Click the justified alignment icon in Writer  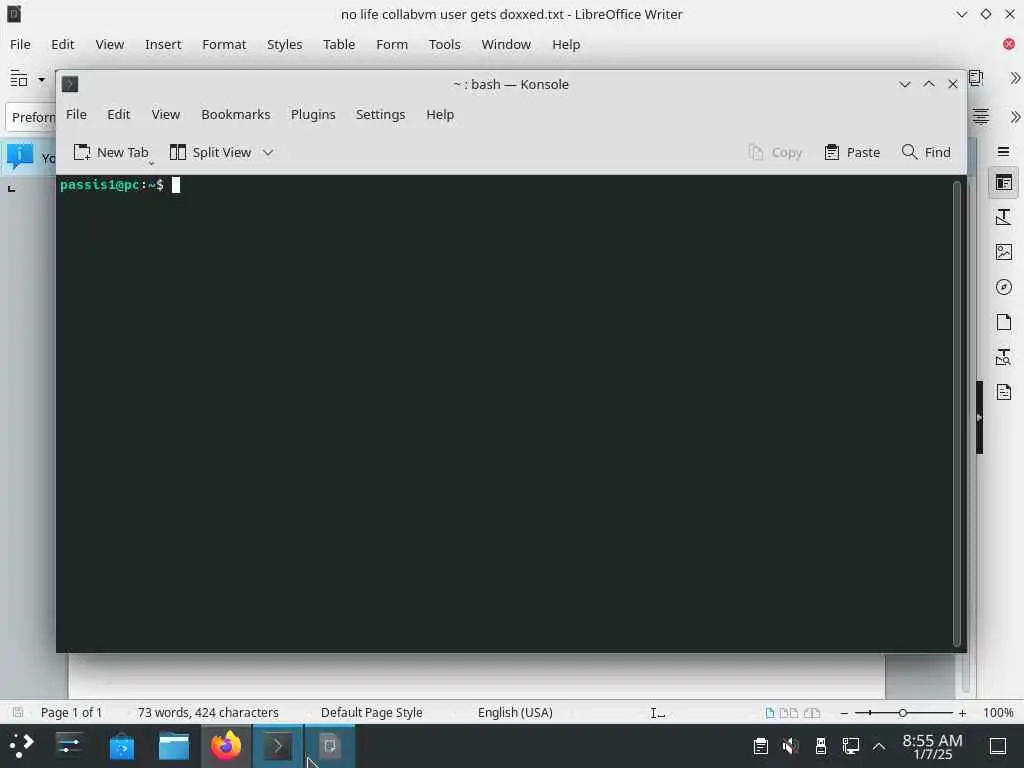click(x=980, y=117)
